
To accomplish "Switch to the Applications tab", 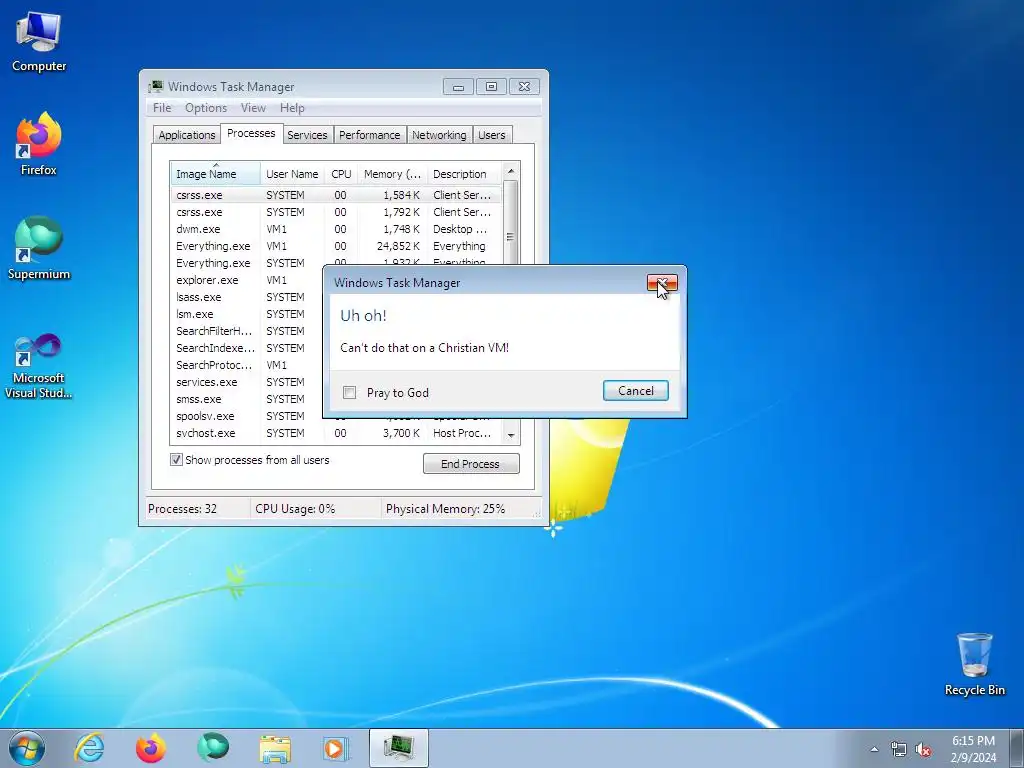I will click(187, 135).
